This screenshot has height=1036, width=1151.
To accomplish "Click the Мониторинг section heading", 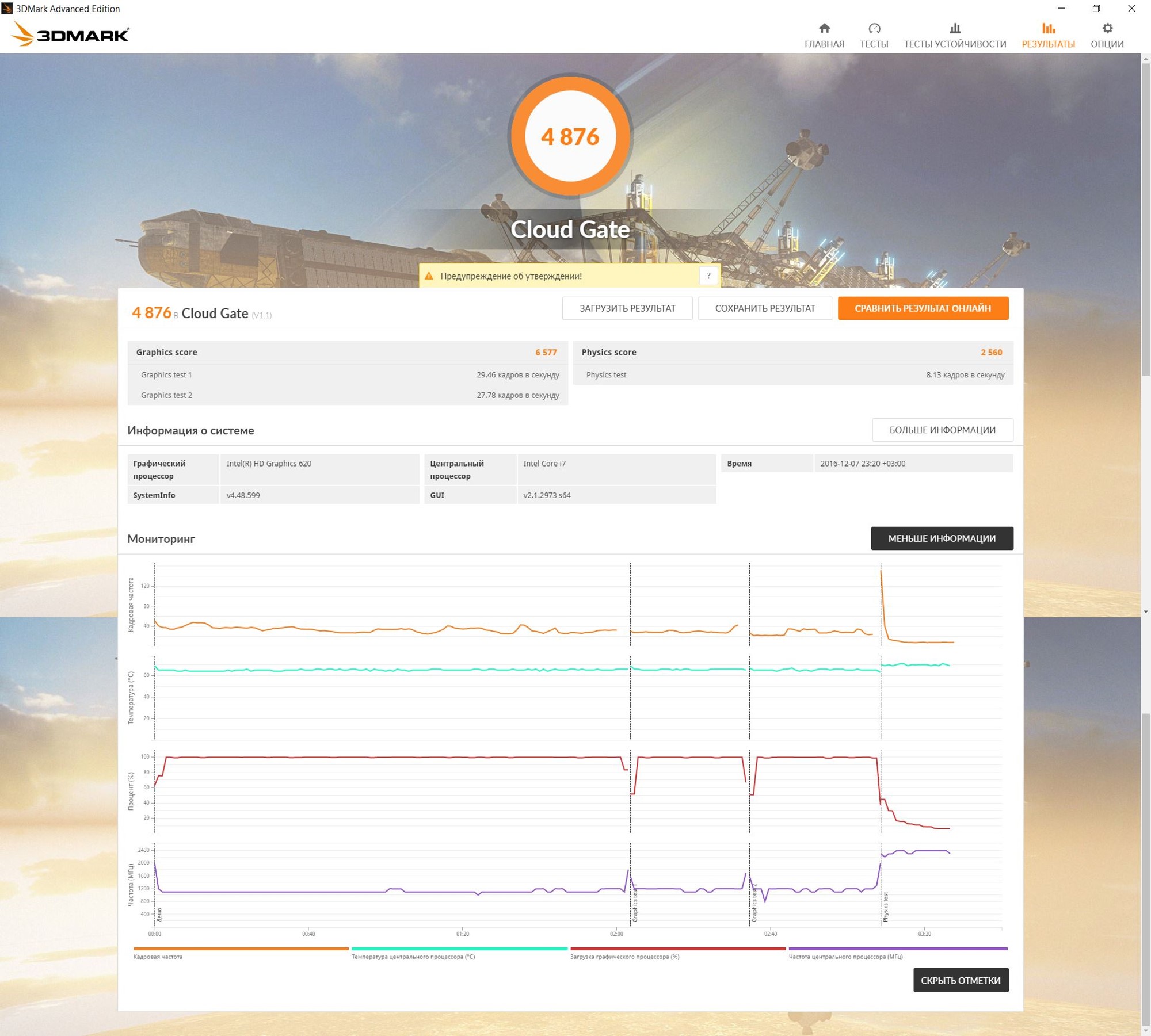I will tap(161, 539).
